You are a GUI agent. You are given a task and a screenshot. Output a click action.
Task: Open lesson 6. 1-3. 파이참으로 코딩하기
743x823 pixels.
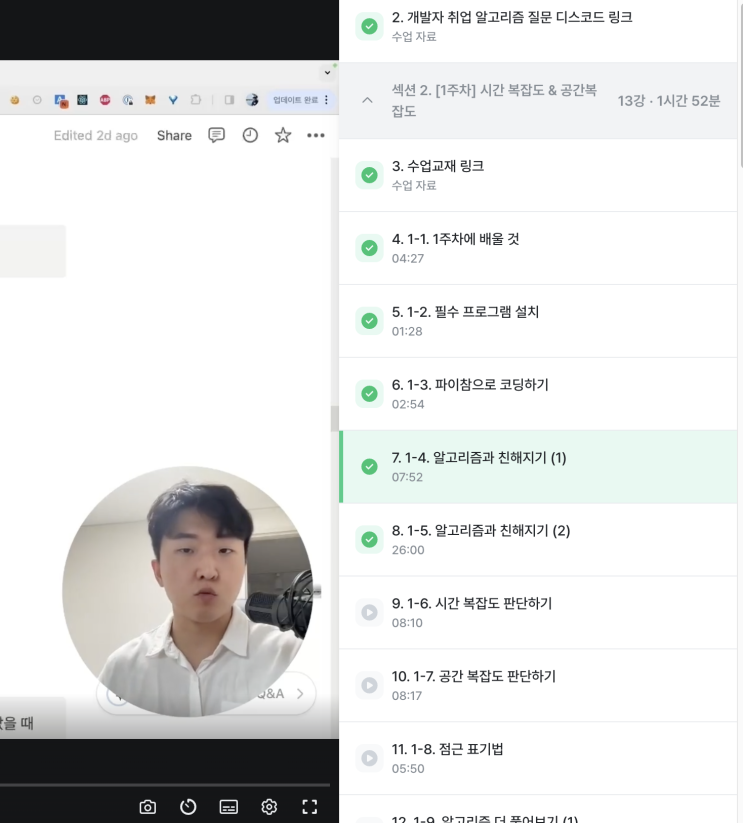tap(538, 394)
